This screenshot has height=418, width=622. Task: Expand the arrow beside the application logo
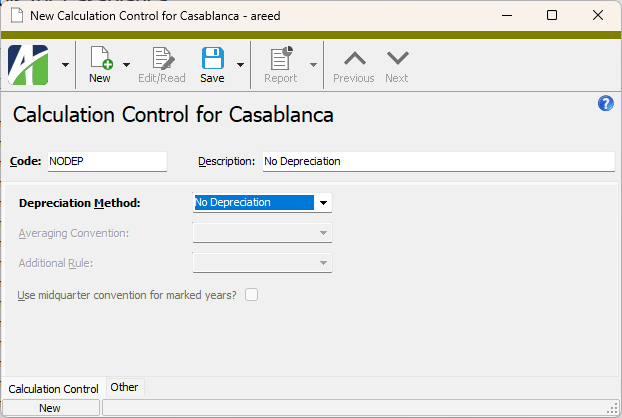tap(65, 65)
